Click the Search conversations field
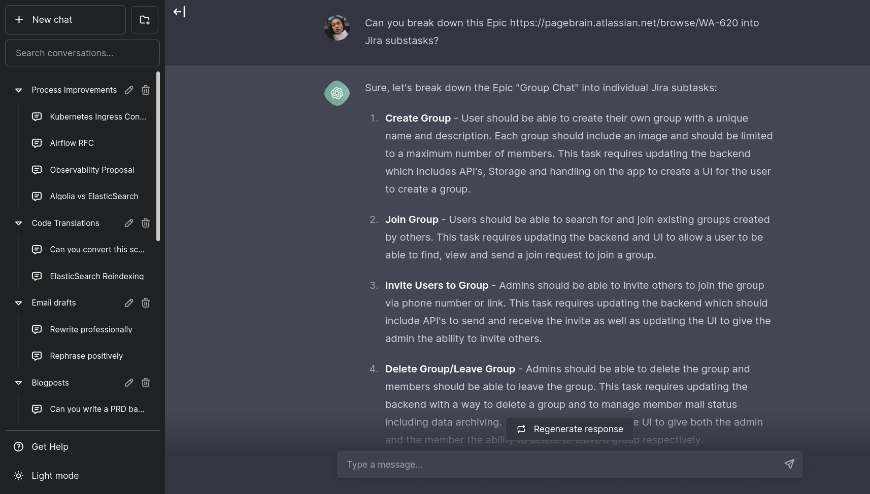The image size is (870, 494). click(x=82, y=53)
